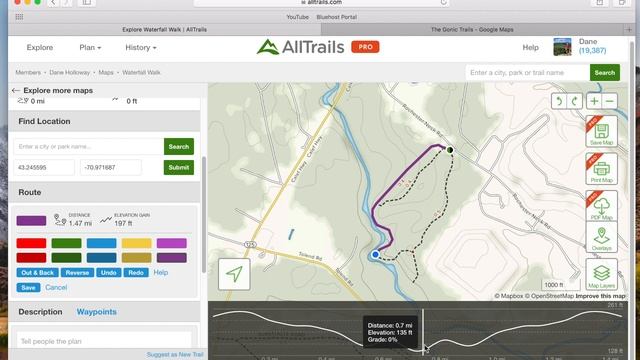
Task: Switch to Explore Waterfall Walk tab
Action: (164, 29)
